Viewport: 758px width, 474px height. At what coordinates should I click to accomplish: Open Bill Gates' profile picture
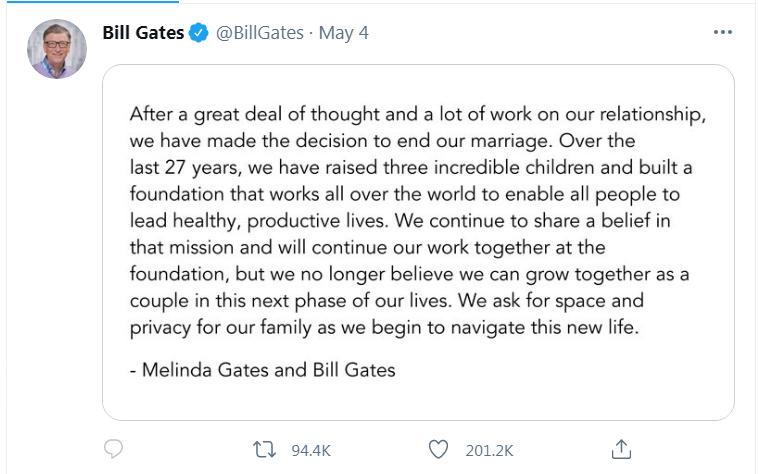56,49
